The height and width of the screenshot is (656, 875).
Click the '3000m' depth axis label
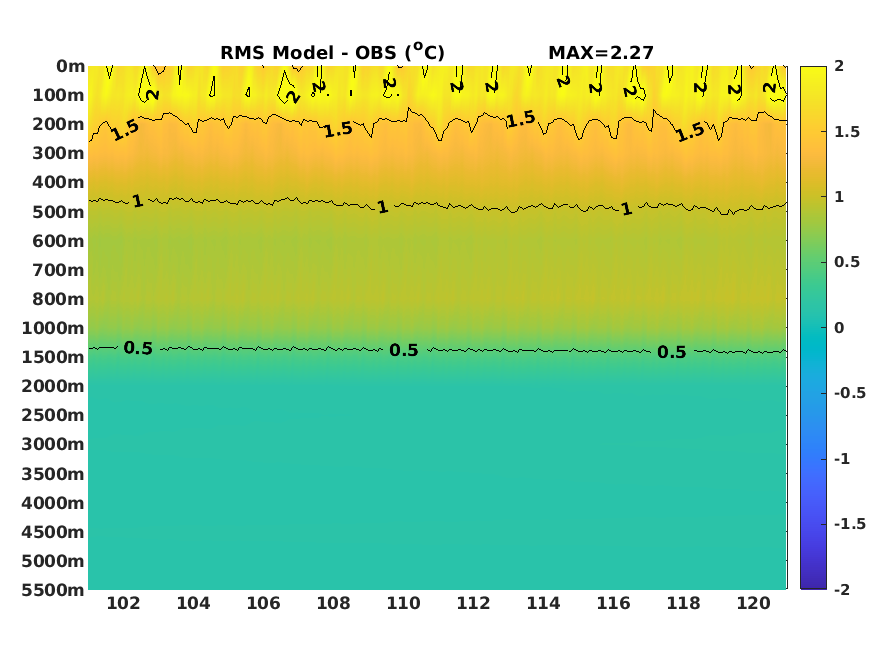pos(53,445)
